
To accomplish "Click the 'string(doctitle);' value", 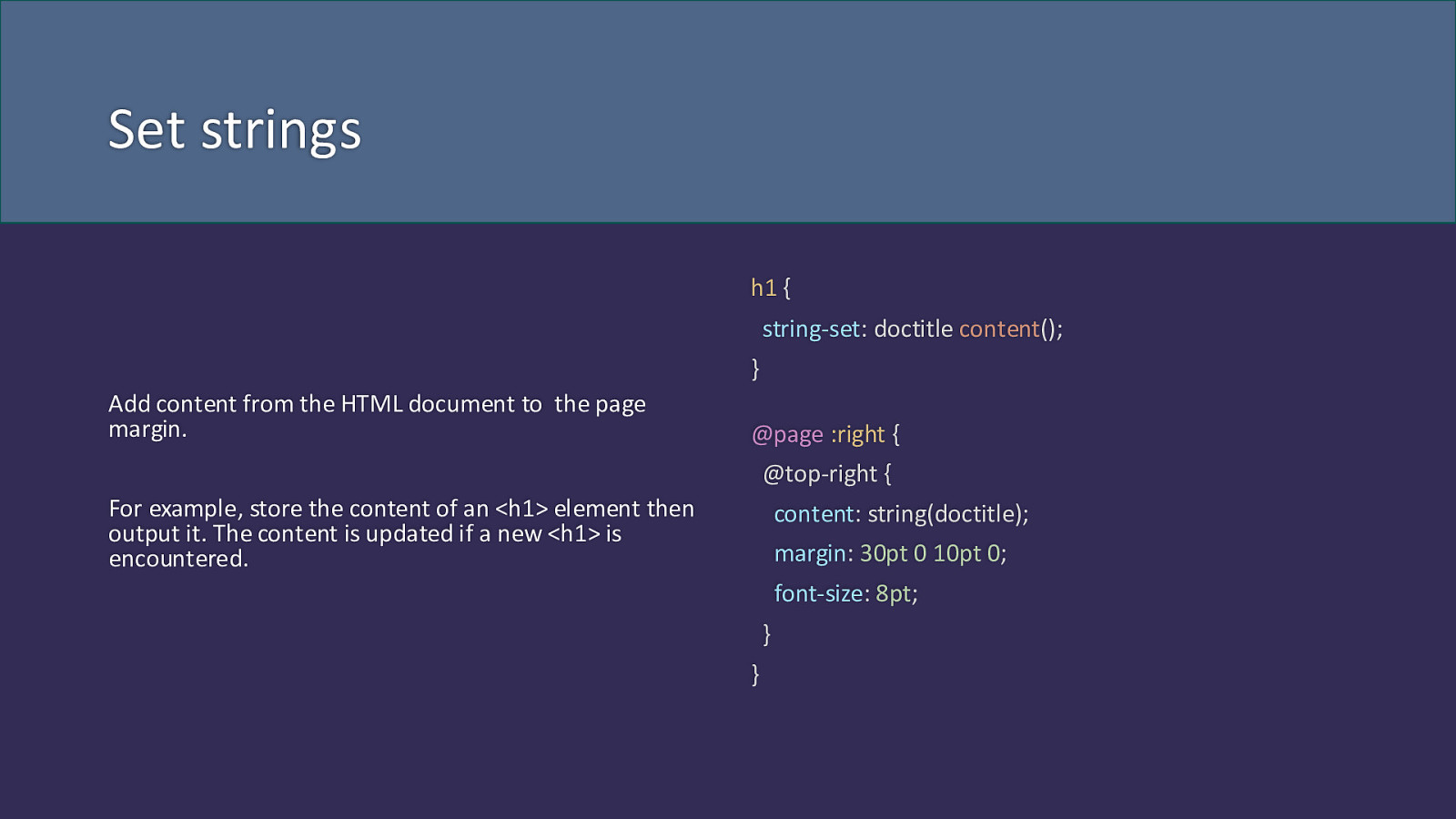I will coord(948,514).
